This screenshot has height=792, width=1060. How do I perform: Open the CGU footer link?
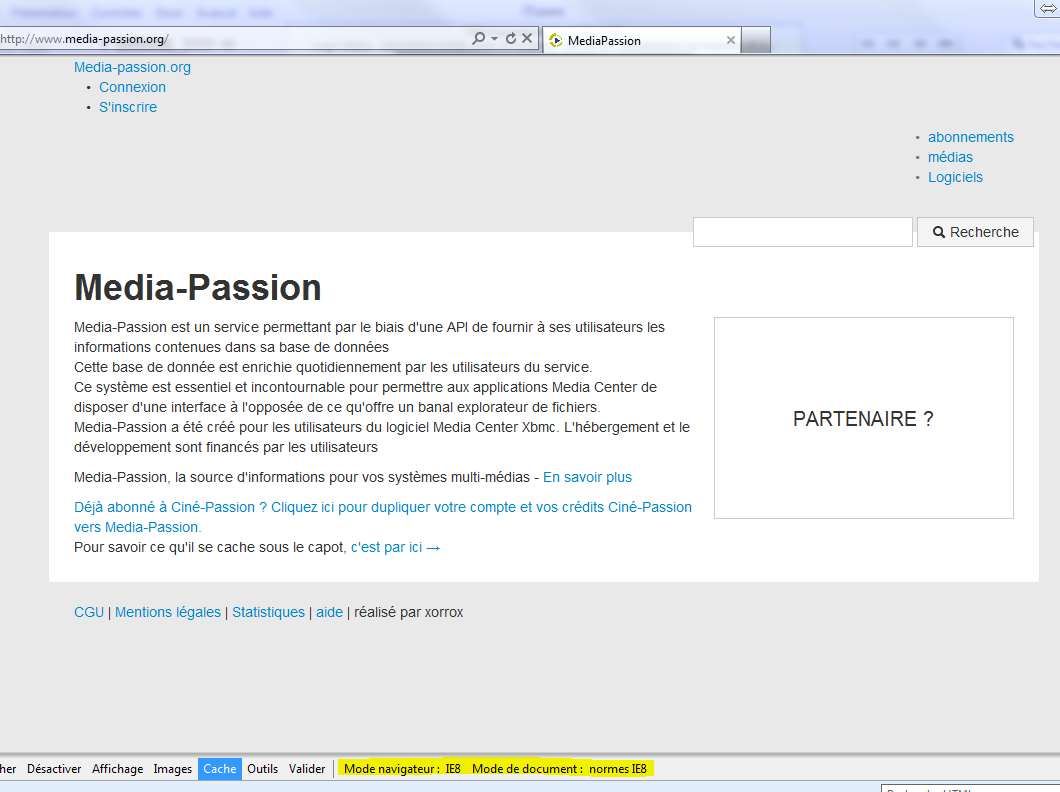(89, 612)
